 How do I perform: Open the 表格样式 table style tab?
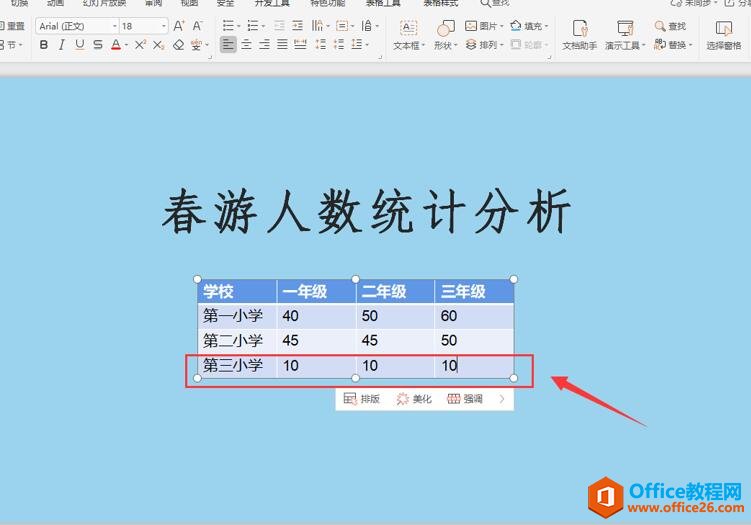point(443,4)
